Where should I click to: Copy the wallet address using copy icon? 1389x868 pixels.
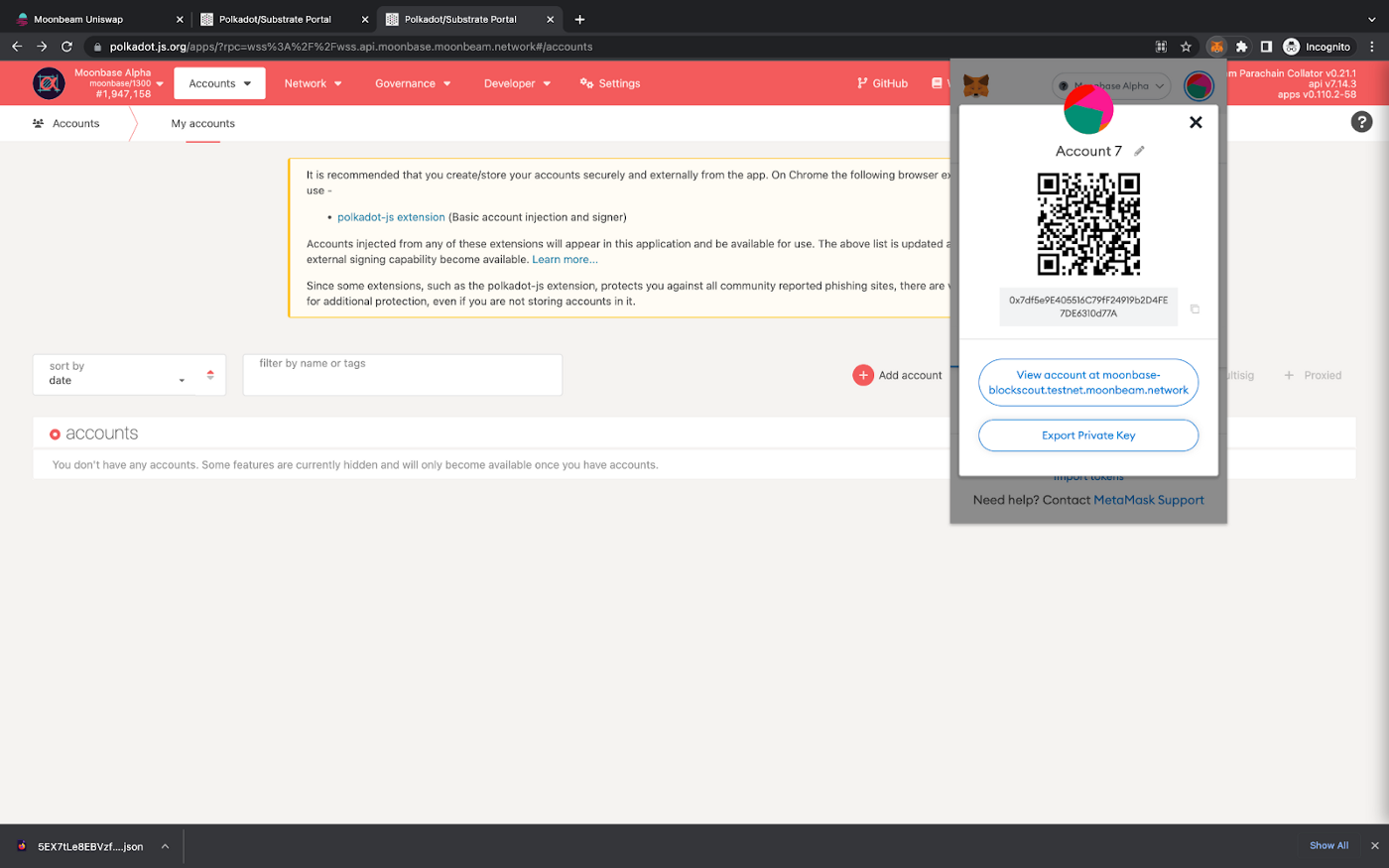[1195, 309]
